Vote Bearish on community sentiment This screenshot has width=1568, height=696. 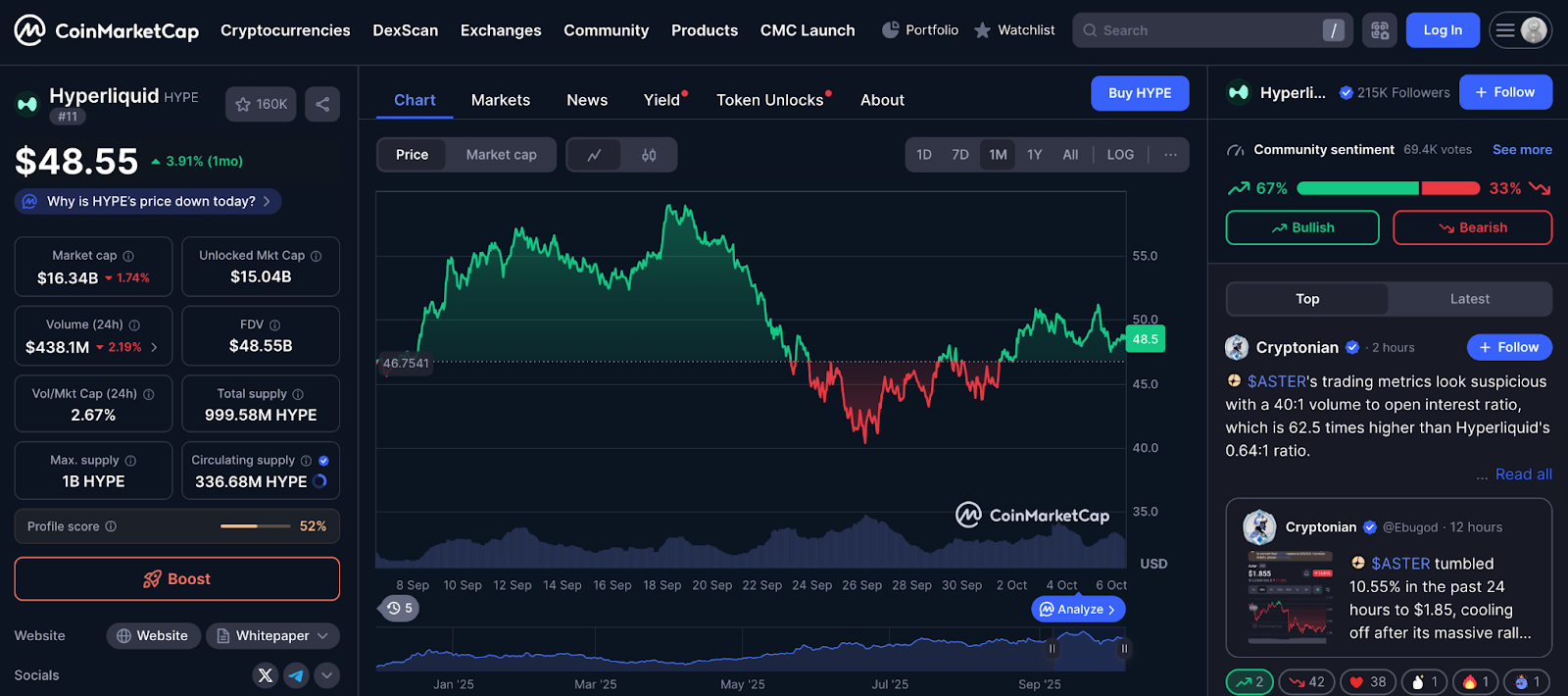pyautogui.click(x=1472, y=227)
